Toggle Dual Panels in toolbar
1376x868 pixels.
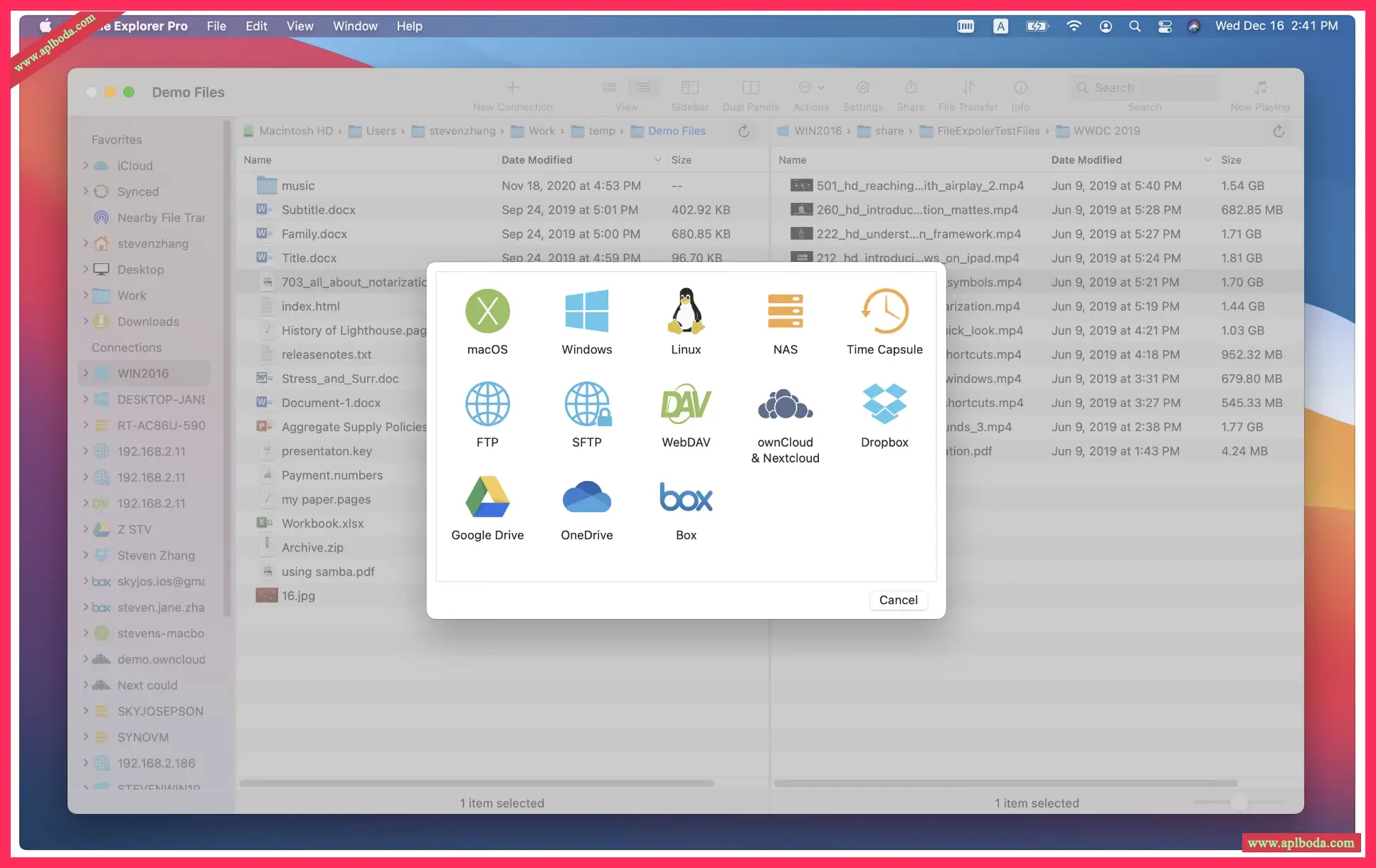751,88
